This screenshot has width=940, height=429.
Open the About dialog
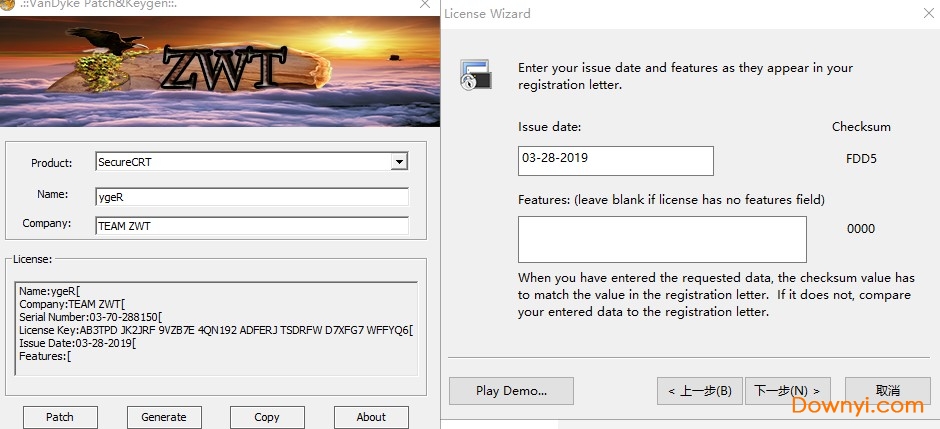coord(371,417)
